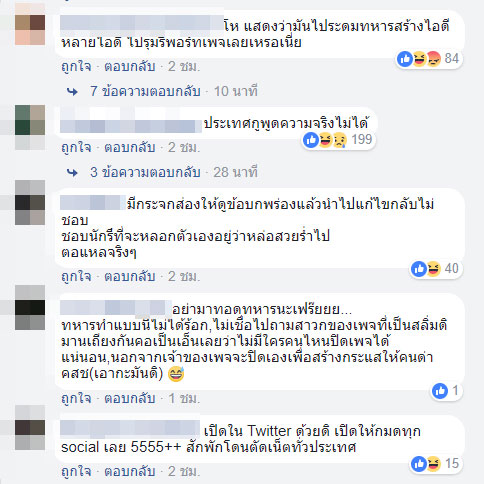Click the angry reaction icon beside count 84

pyautogui.click(x=433, y=59)
